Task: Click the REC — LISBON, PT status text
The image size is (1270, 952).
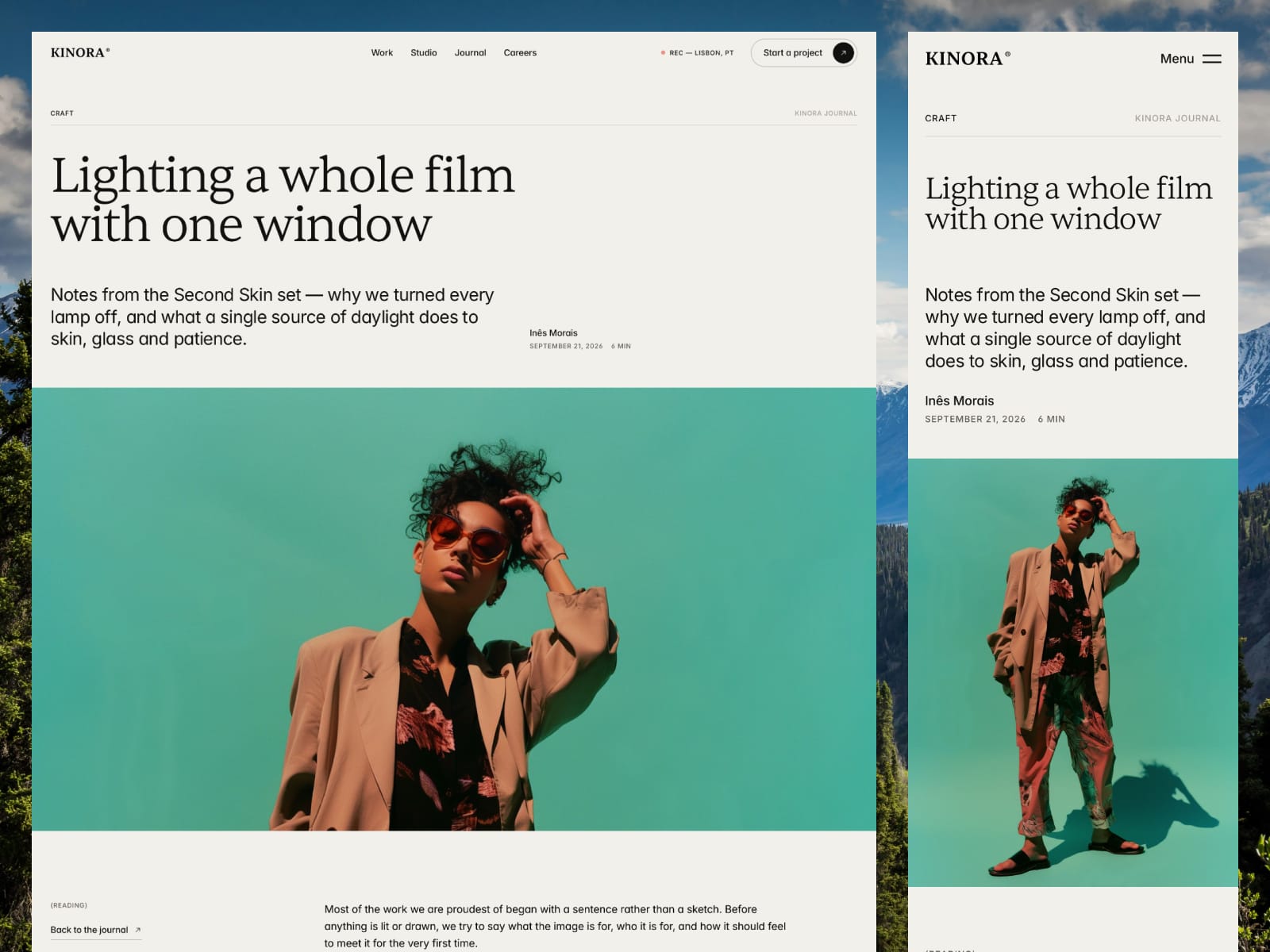Action: pyautogui.click(x=702, y=53)
